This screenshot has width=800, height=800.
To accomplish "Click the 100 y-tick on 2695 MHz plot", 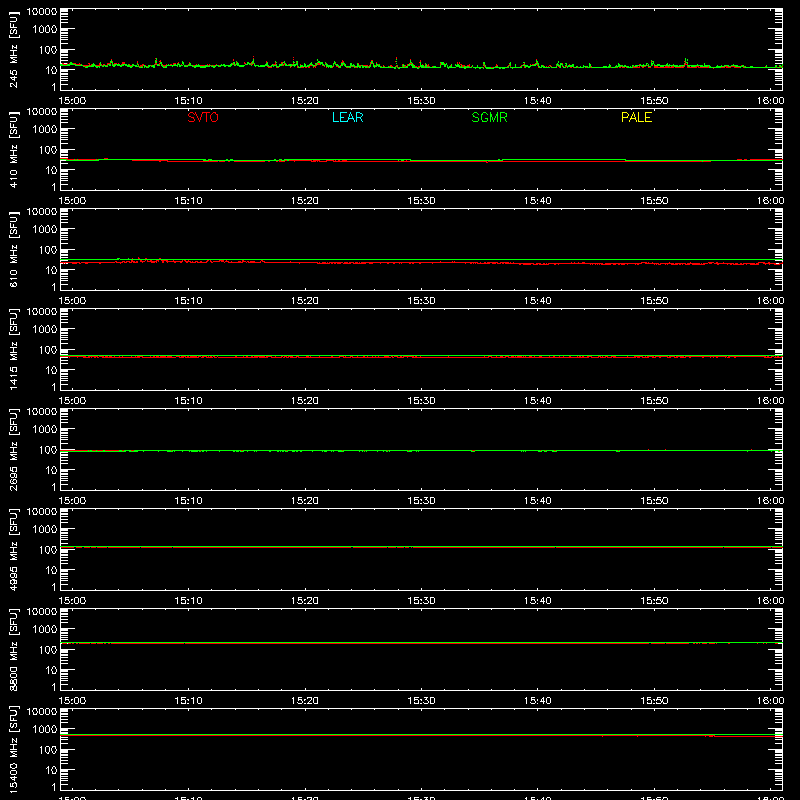I will (x=48, y=450).
